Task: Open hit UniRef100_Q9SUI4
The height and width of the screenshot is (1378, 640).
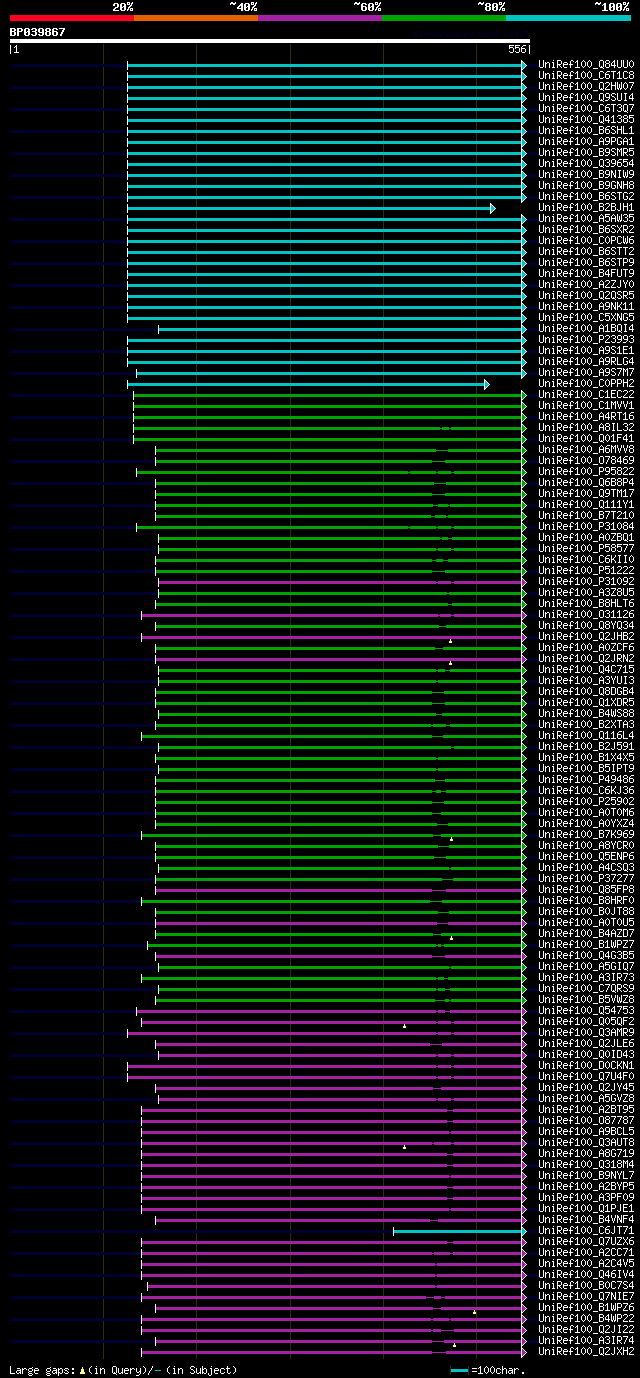Action: 586,97
